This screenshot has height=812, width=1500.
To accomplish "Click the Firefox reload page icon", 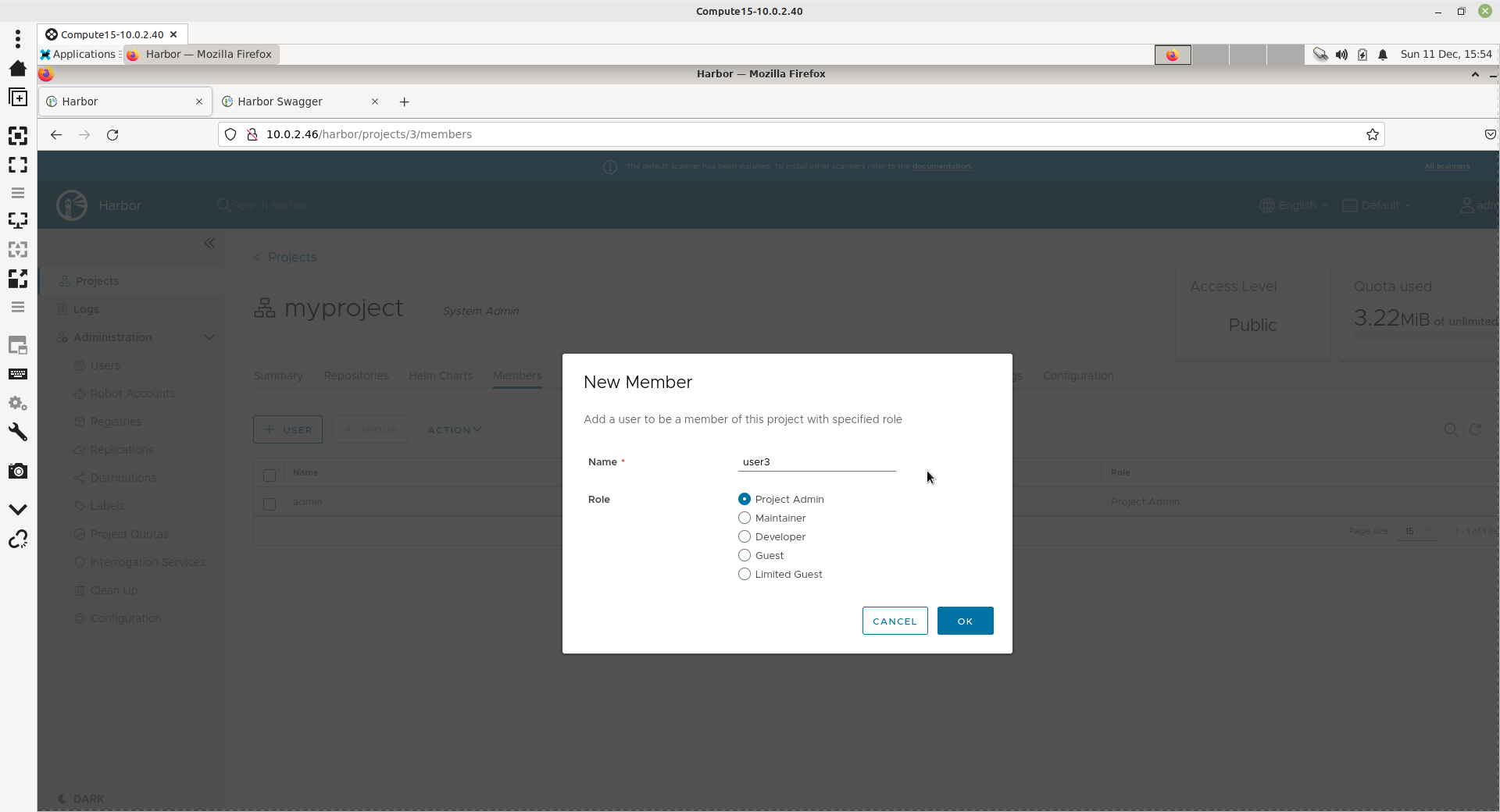I will pos(112,134).
